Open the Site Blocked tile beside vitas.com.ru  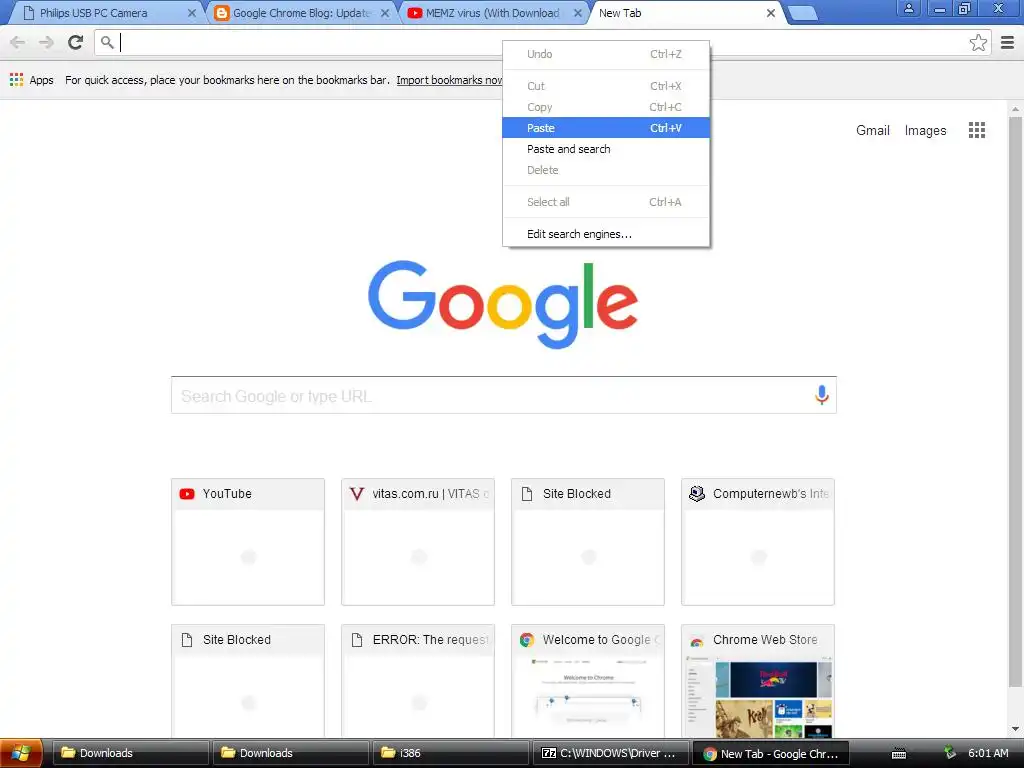pyautogui.click(x=588, y=541)
